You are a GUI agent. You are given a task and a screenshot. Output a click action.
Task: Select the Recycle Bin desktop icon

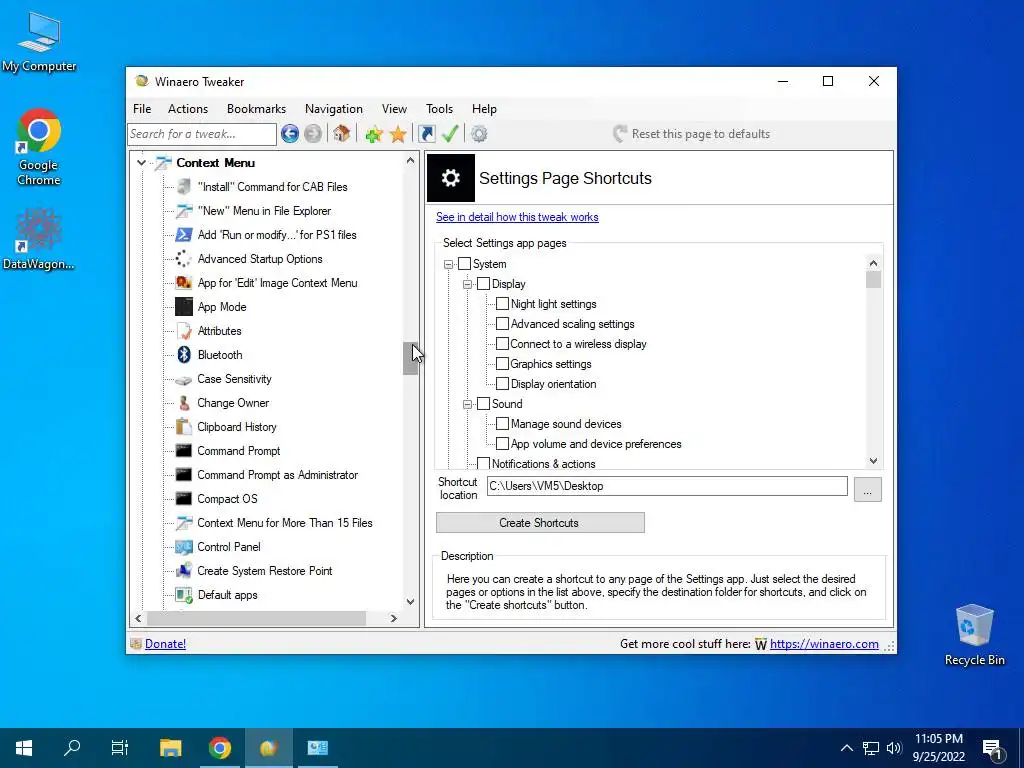(x=974, y=634)
